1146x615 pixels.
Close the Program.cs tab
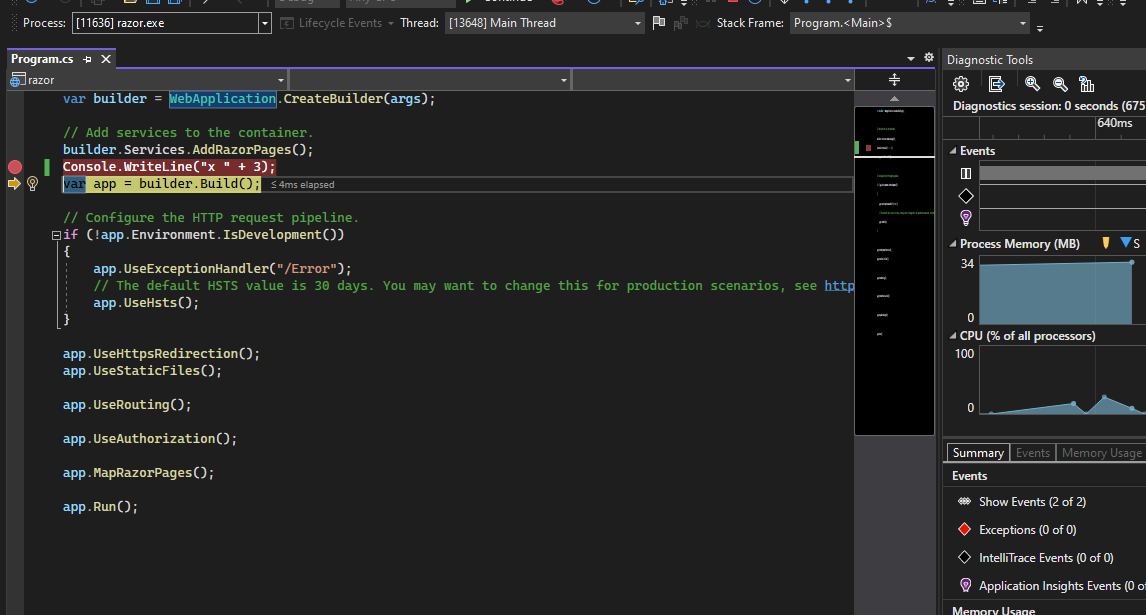pos(106,59)
